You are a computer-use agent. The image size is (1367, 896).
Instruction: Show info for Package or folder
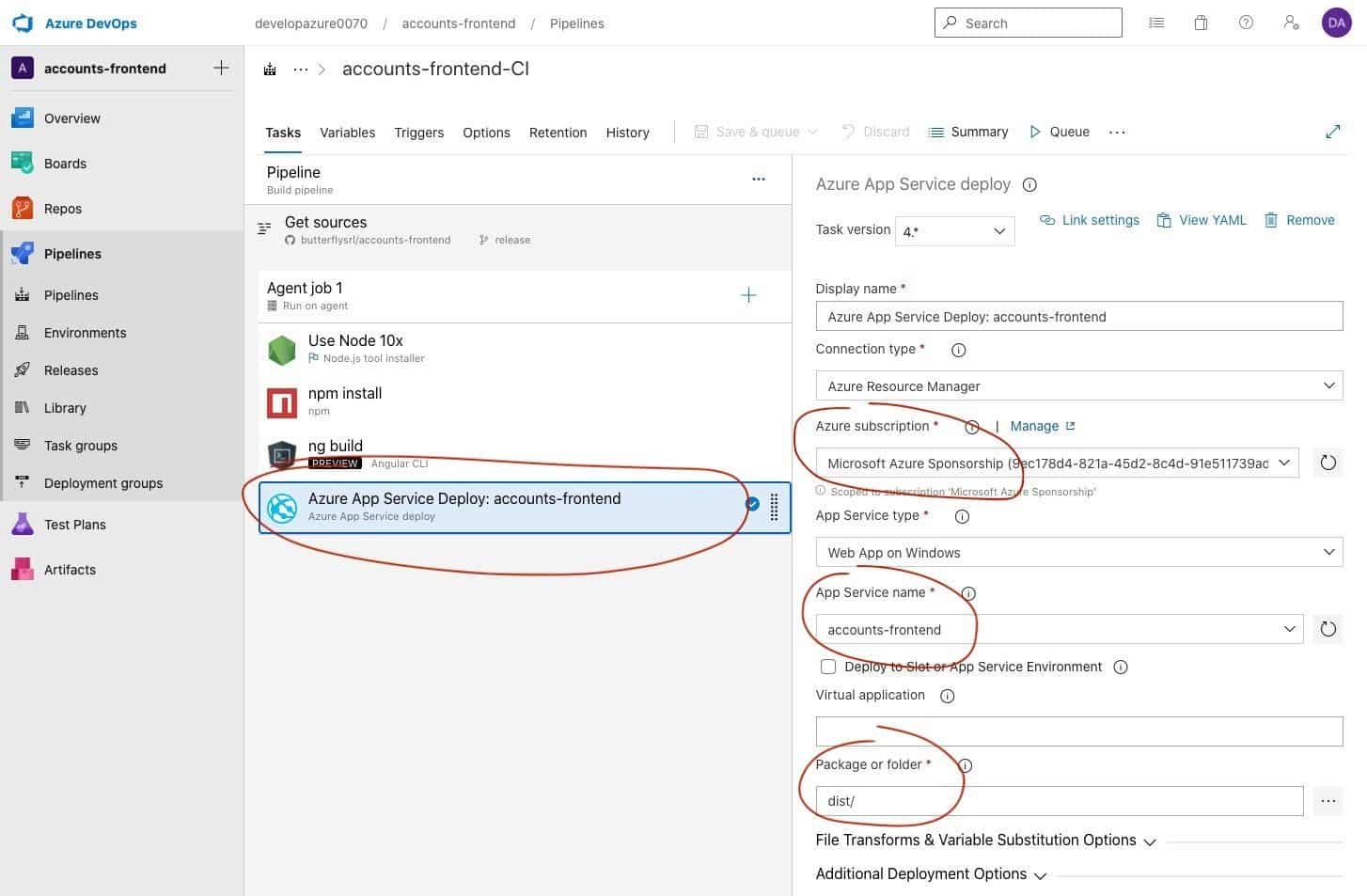[x=965, y=765]
